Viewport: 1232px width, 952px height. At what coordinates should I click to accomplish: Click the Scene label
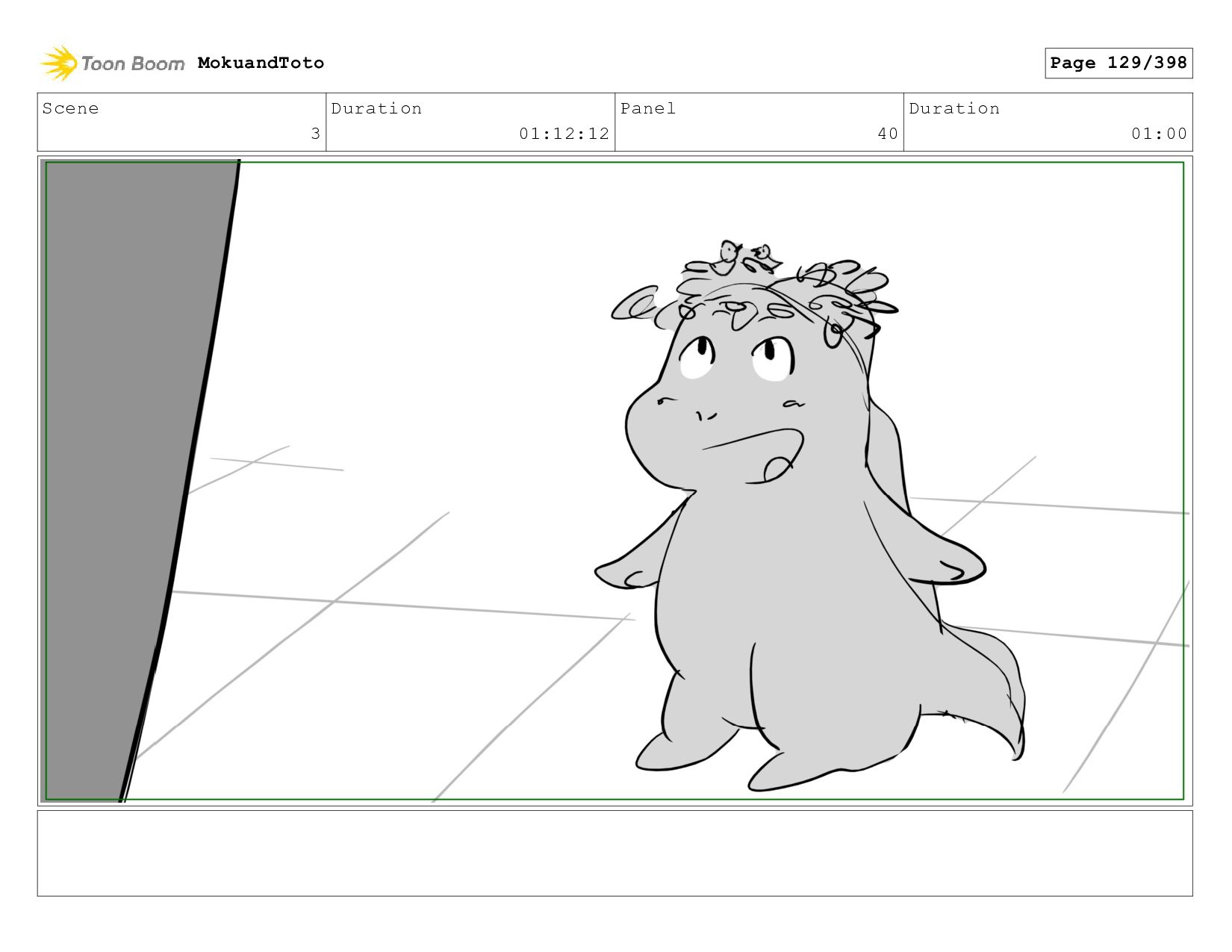pyautogui.click(x=70, y=108)
